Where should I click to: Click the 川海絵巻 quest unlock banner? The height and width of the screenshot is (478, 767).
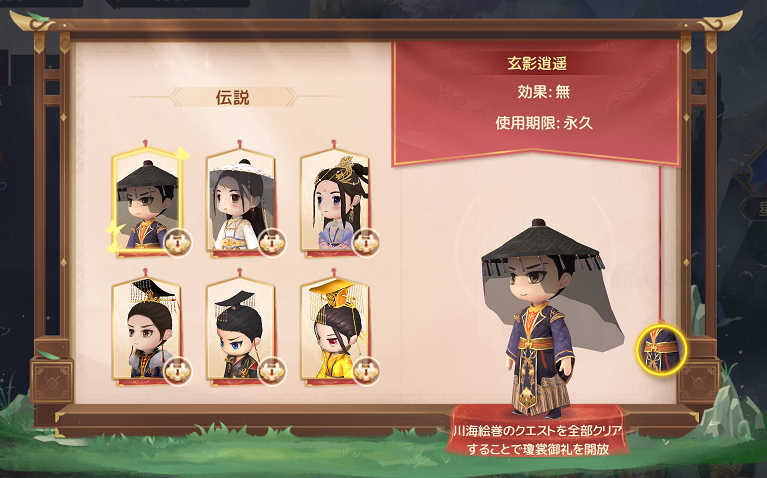coord(538,440)
